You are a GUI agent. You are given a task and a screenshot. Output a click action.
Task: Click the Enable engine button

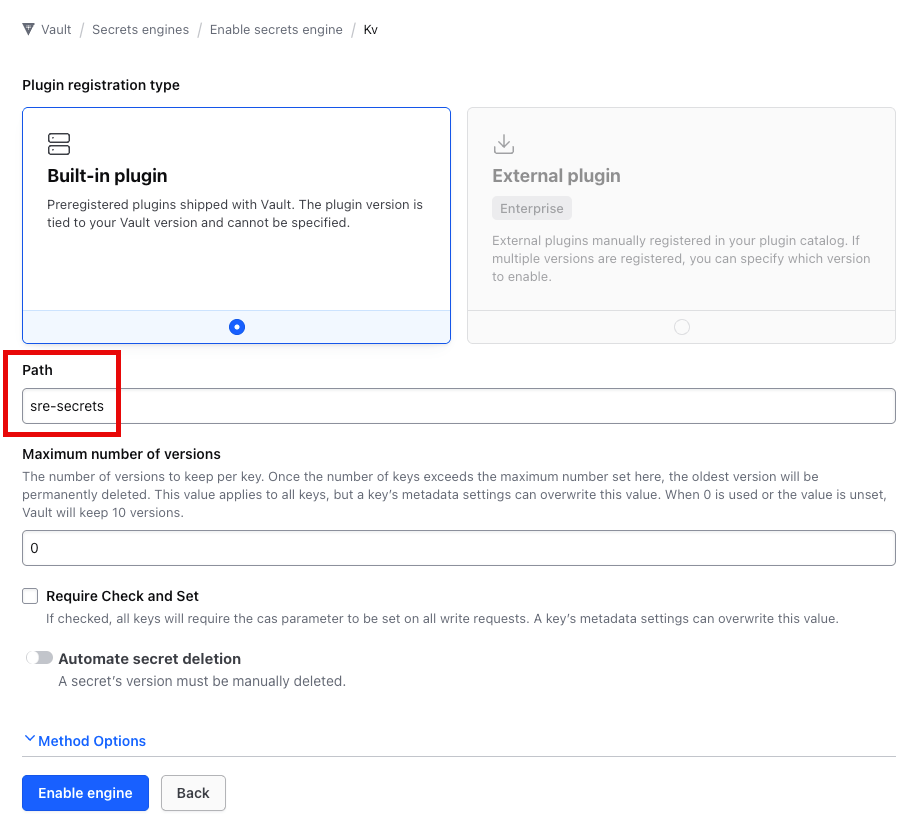tap(85, 793)
